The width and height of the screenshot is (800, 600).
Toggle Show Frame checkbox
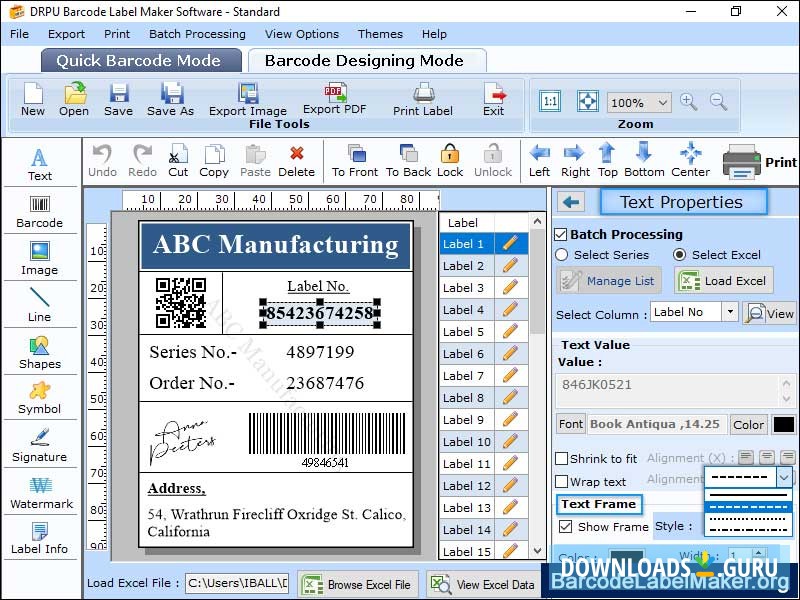(565, 526)
